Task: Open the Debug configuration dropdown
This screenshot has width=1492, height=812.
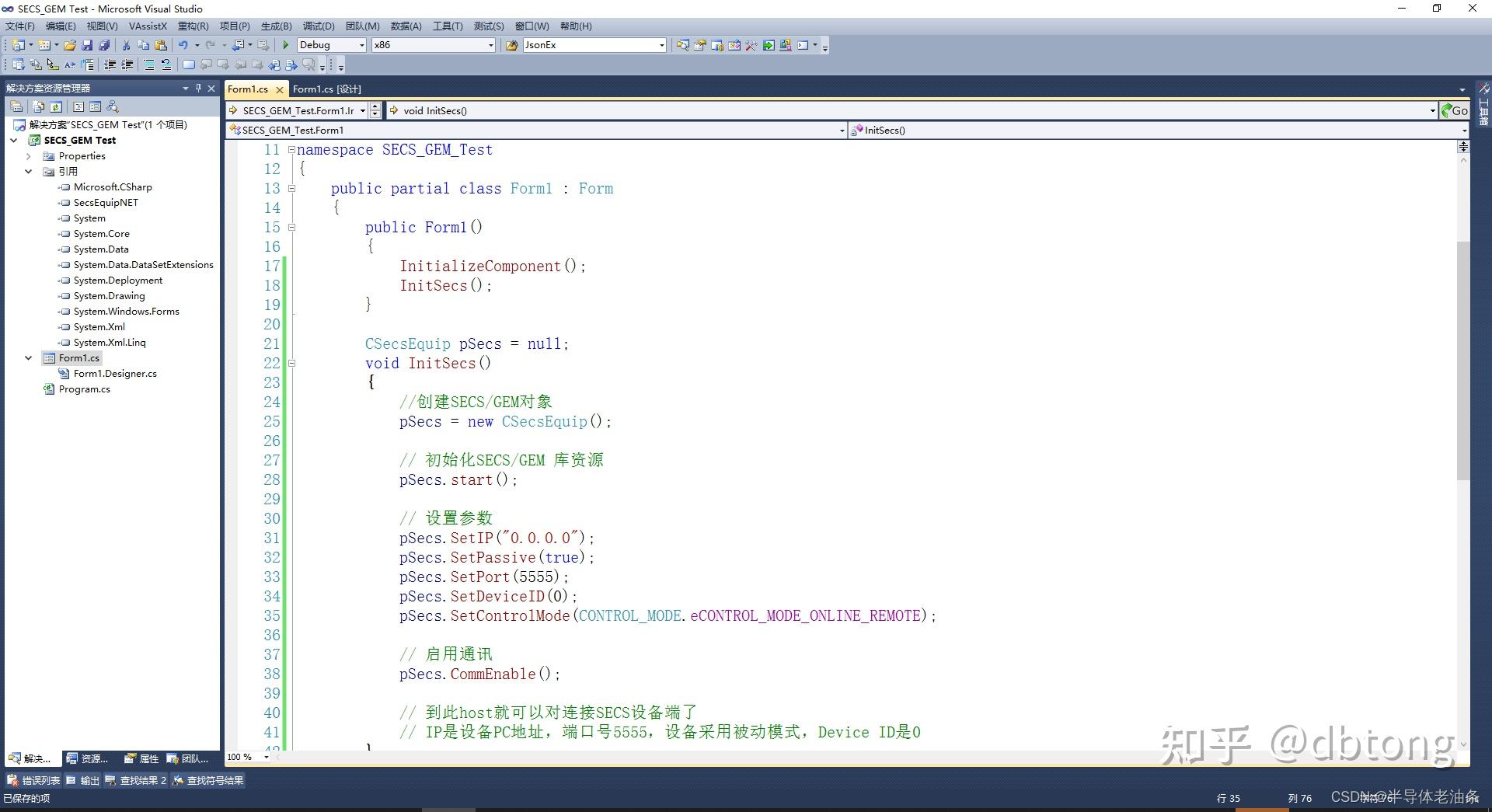Action: pyautogui.click(x=362, y=44)
